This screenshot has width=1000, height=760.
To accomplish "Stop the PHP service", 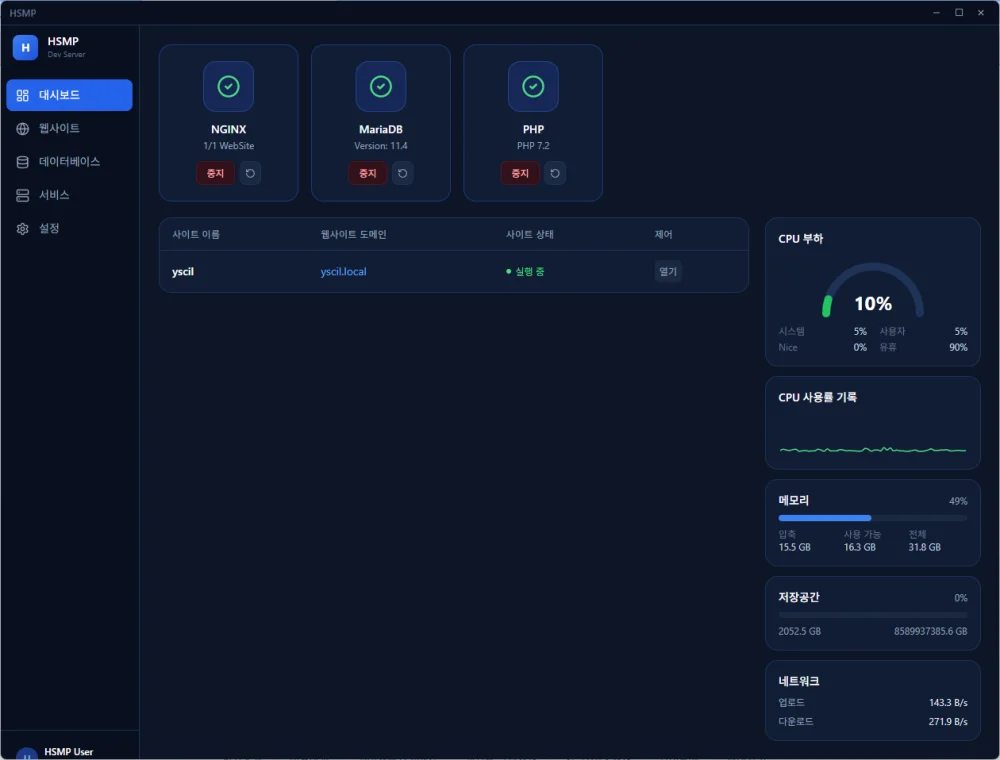I will 520,173.
